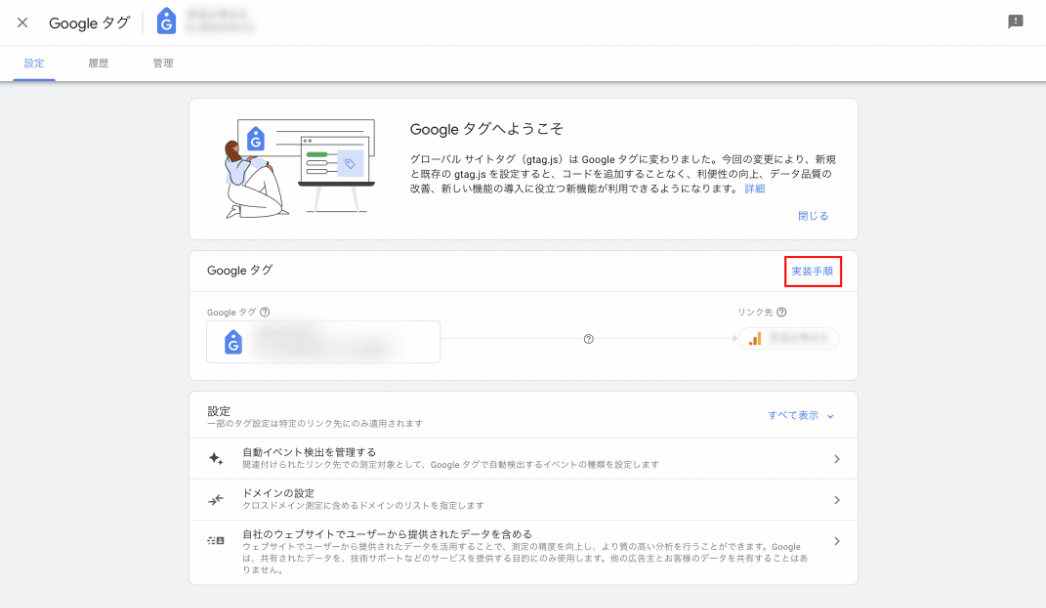Open the 自動イベント検出を管理する setting
1046x608 pixels.
524,459
